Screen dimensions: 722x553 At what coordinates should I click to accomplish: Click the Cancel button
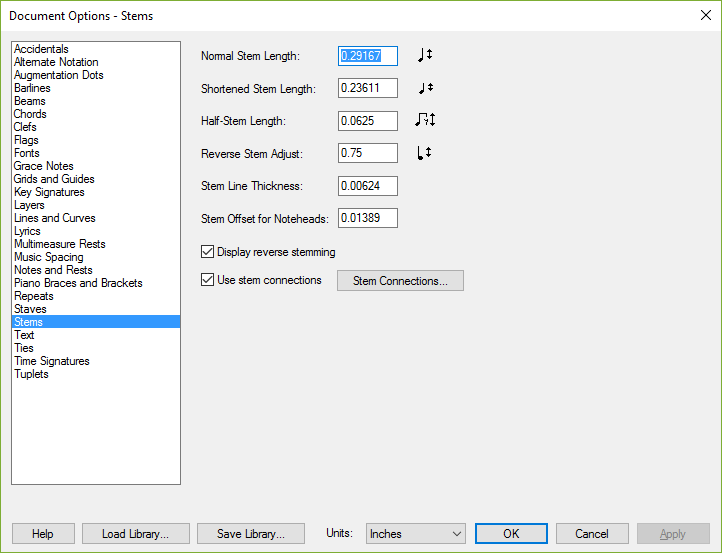coord(592,534)
